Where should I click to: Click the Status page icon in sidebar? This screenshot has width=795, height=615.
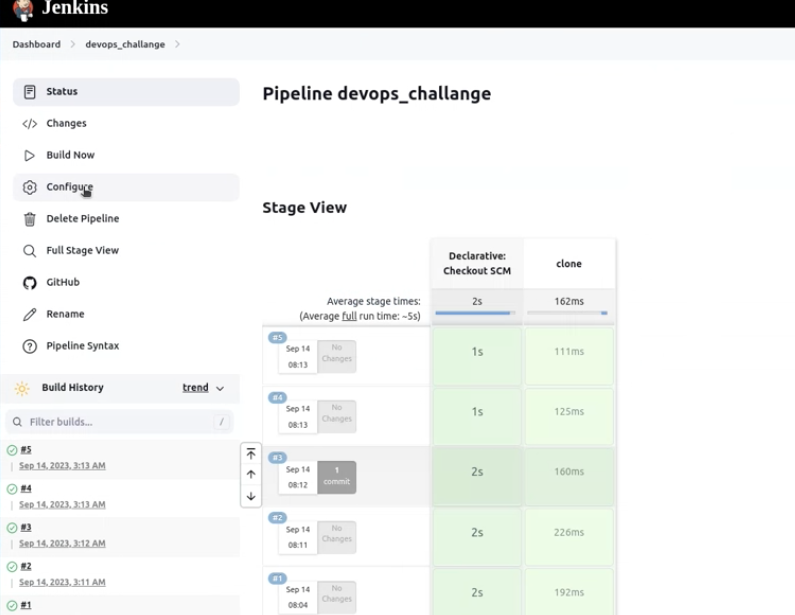(x=29, y=92)
